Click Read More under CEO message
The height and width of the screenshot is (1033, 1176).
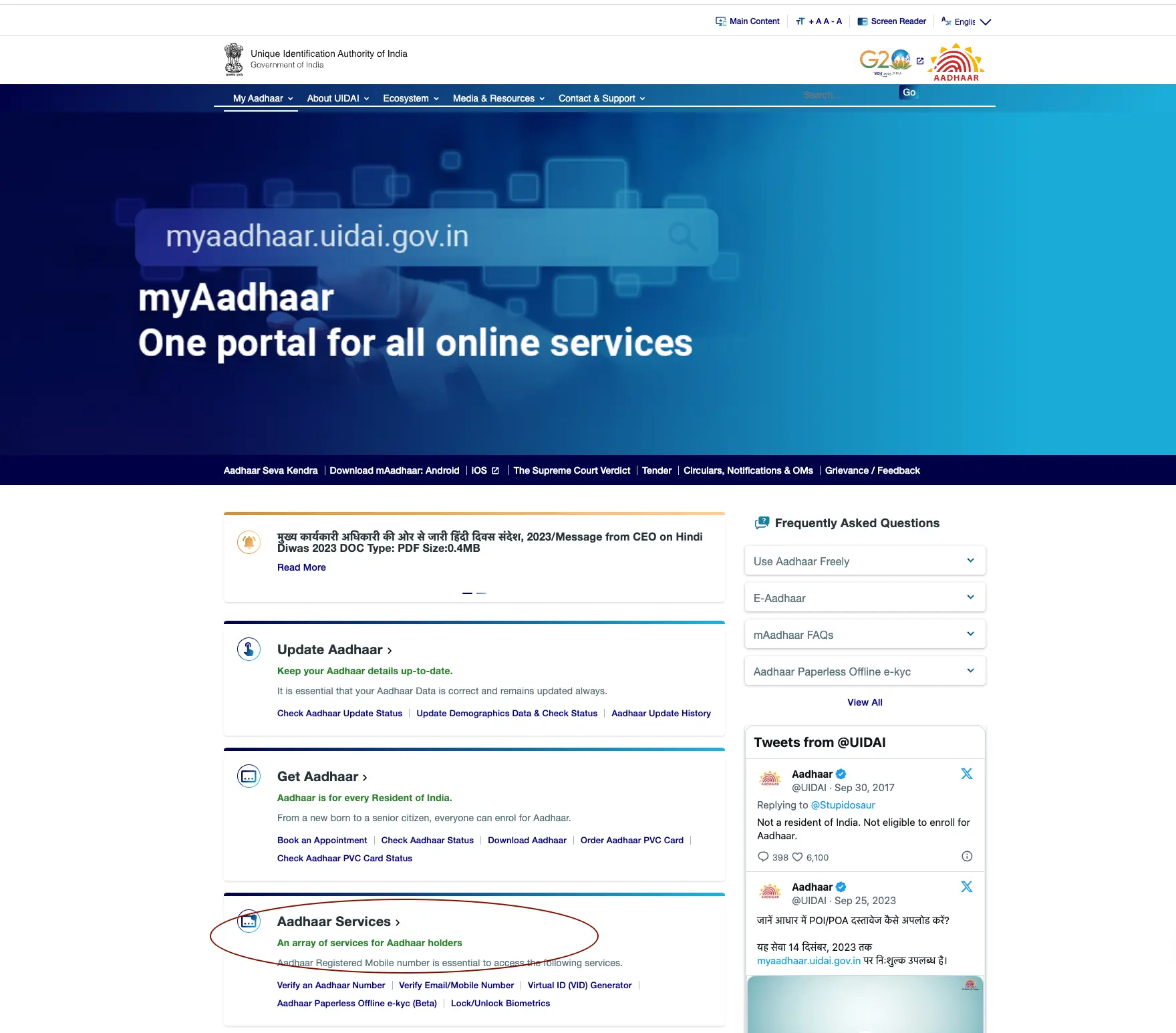[301, 567]
